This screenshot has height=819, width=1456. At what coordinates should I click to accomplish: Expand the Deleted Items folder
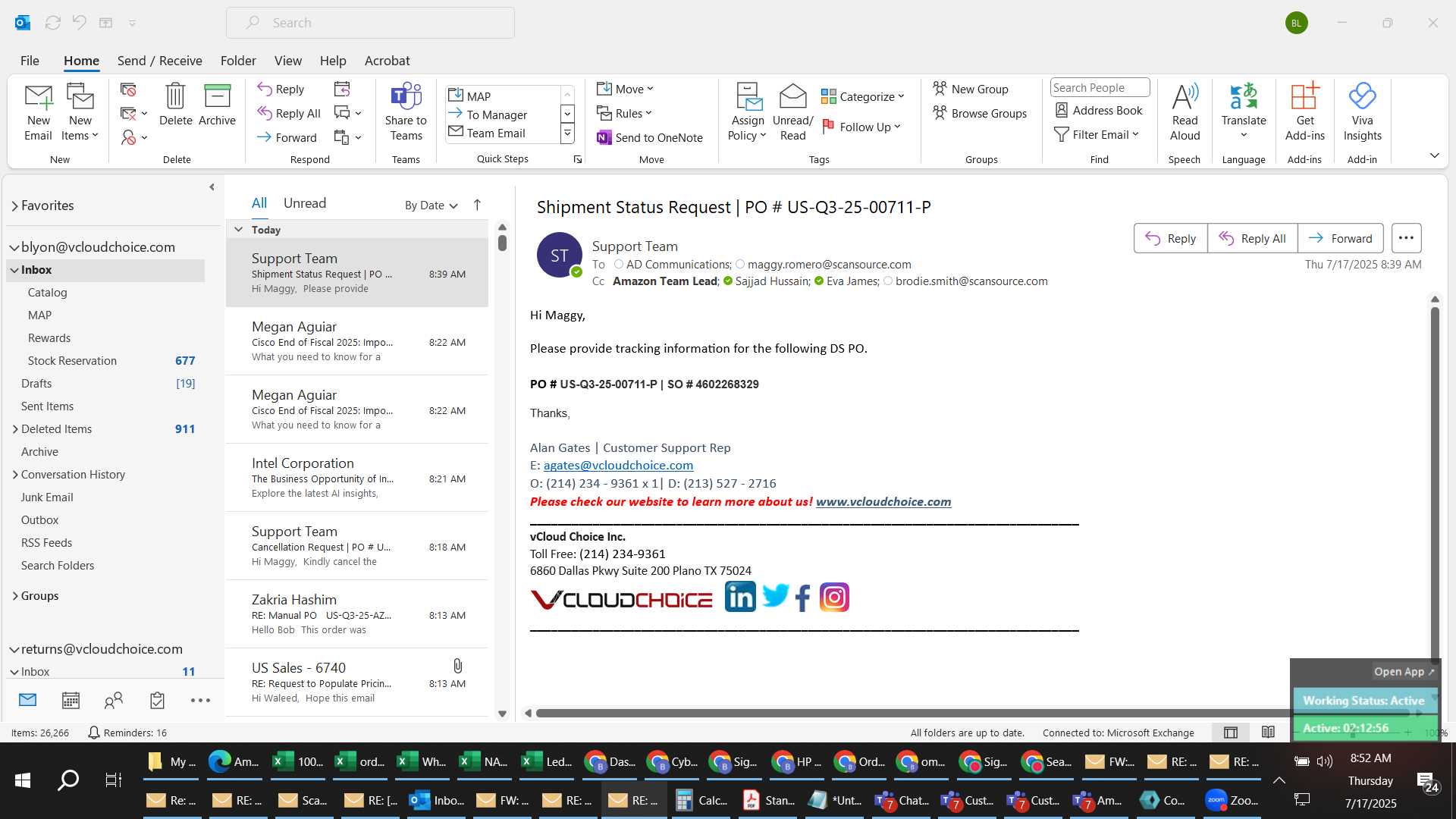15,429
